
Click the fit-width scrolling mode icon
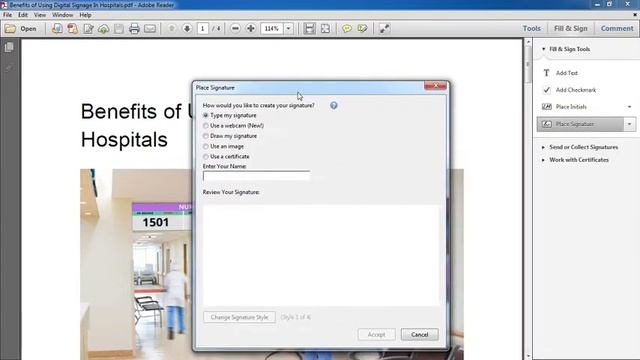pos(310,29)
